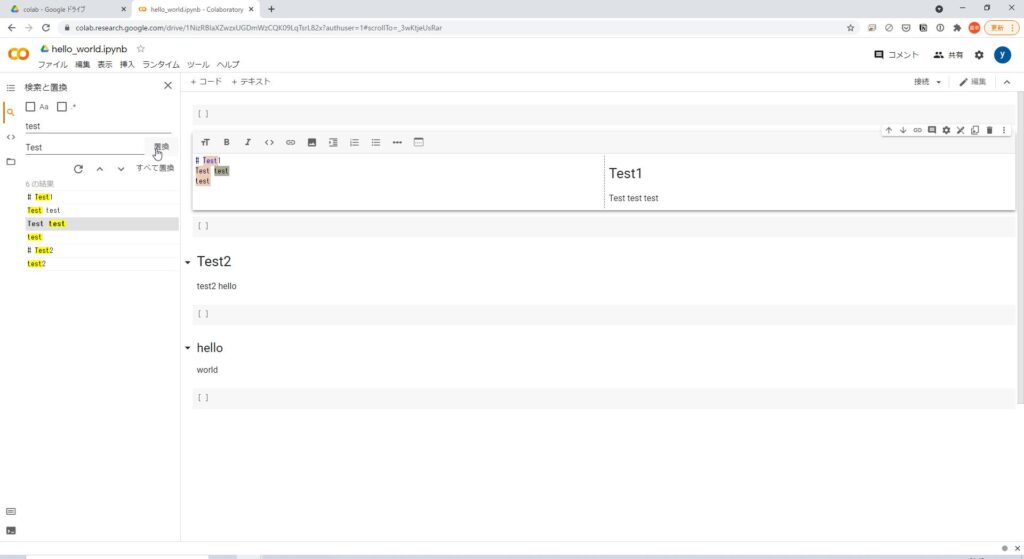Image resolution: width=1024 pixels, height=559 pixels.
Task: Enable the Aa case-sensitive checkbox
Action: point(31,107)
